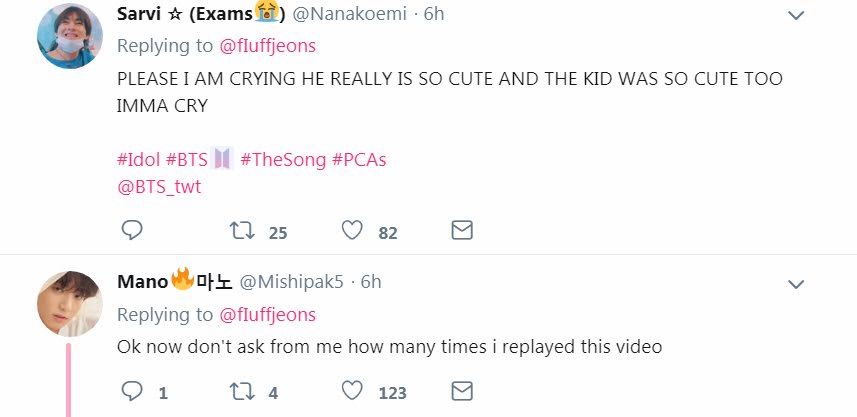
Task: Like Mano's tweet with 123 likes
Action: click(352, 391)
